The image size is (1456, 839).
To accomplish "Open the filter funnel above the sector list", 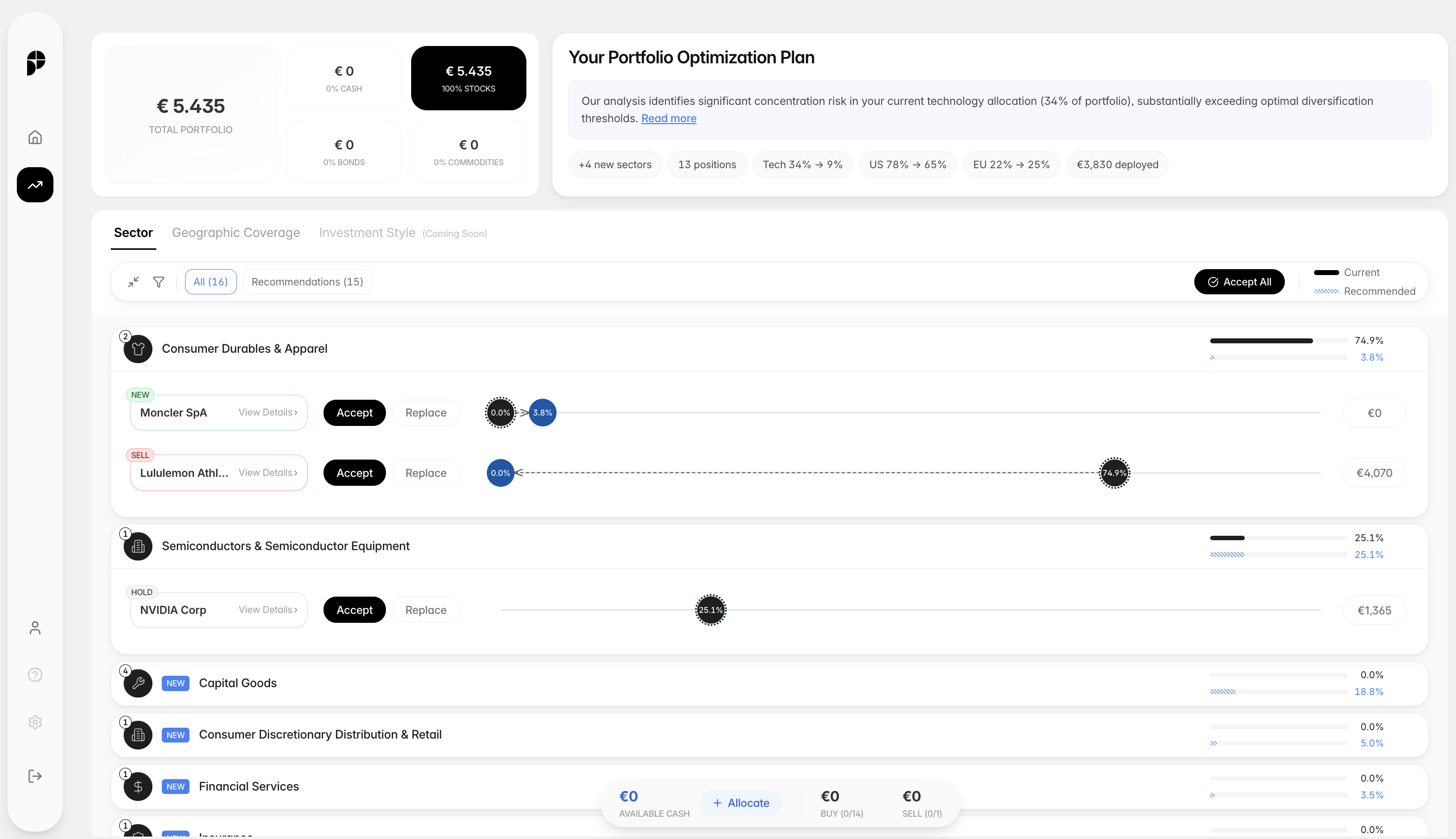I will point(158,282).
